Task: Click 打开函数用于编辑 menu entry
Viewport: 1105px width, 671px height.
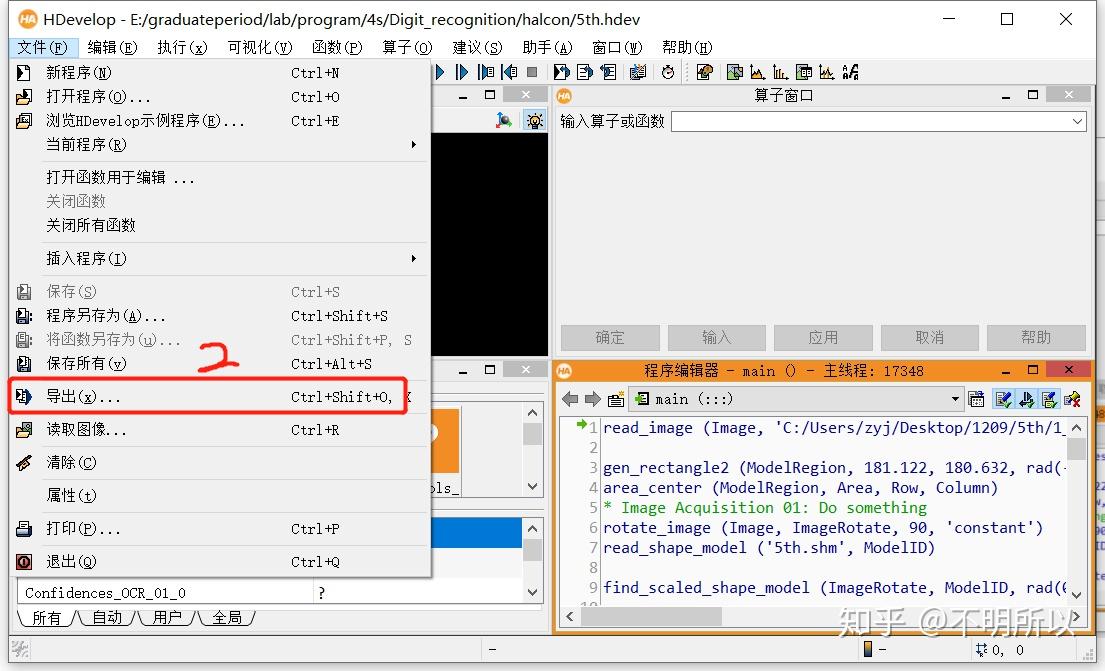Action: 220,178
